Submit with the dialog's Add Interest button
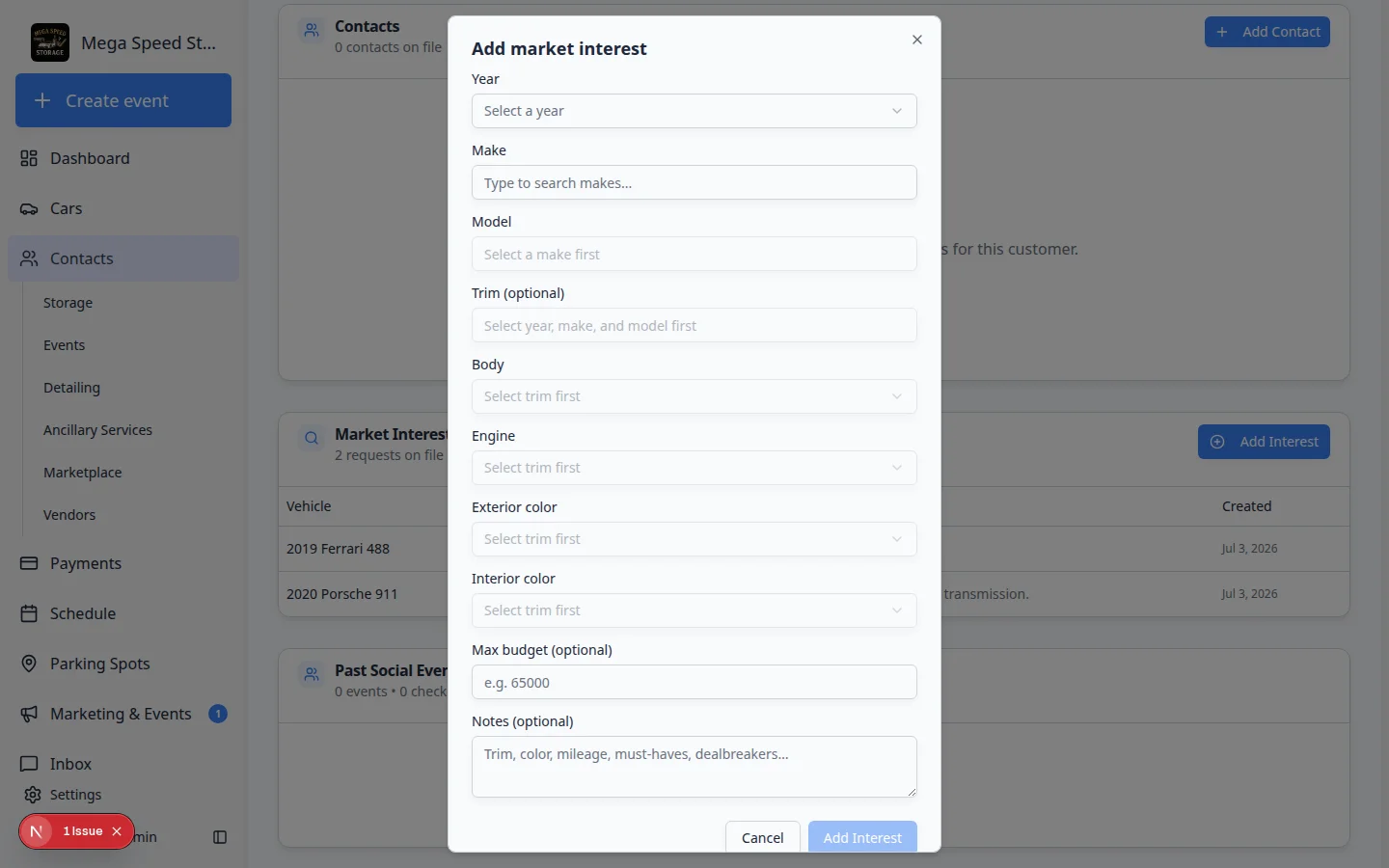1389x868 pixels. click(x=862, y=837)
